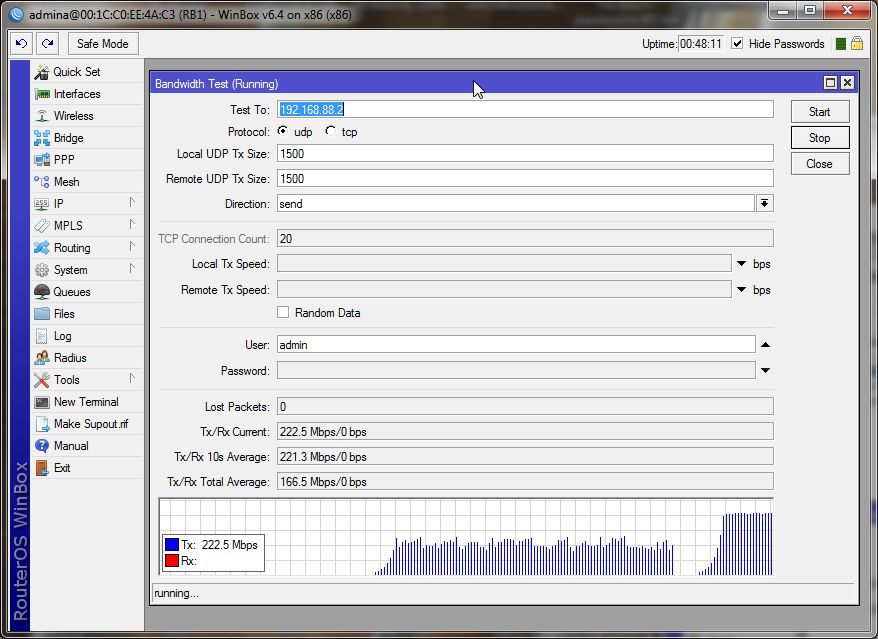This screenshot has width=878, height=639.
Task: Toggle the Hide Passwords checkbox
Action: point(737,44)
